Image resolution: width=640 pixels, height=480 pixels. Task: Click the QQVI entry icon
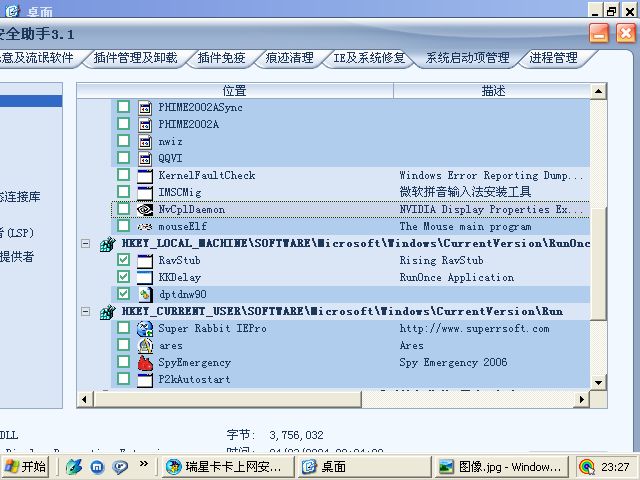[144, 158]
